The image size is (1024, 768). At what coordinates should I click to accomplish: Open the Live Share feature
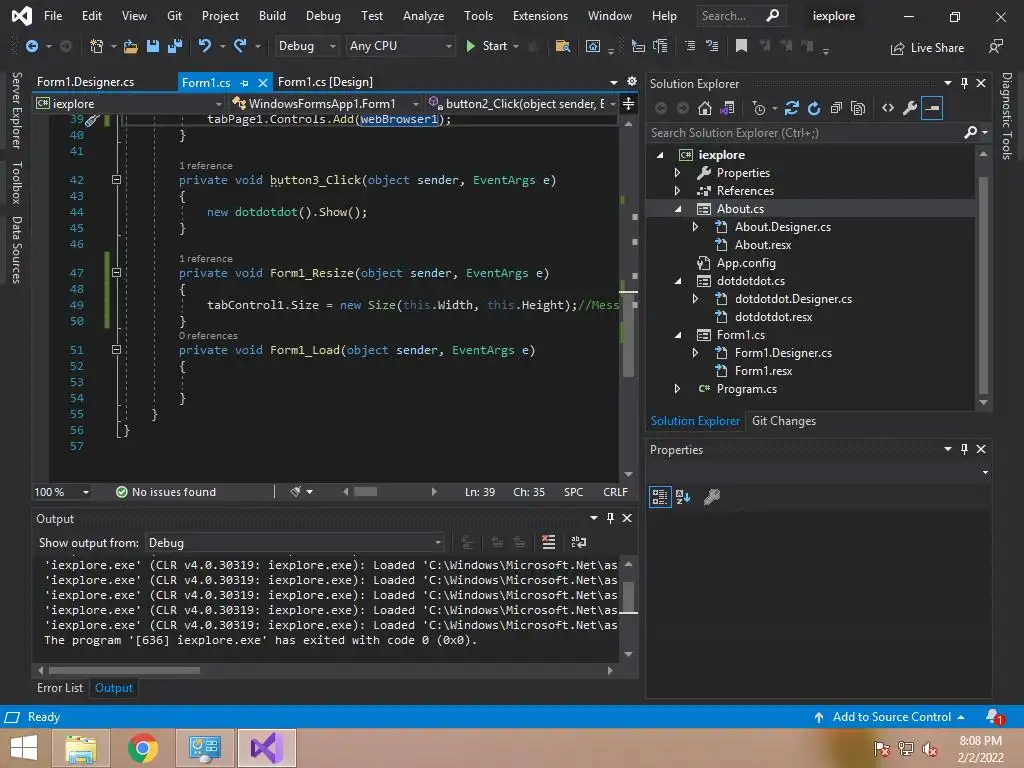(x=926, y=47)
